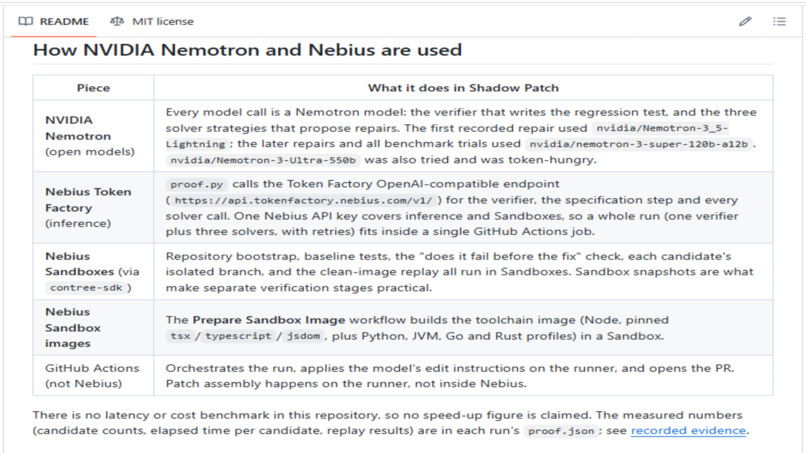Click the What it does in Shadow Patch header

[463, 88]
